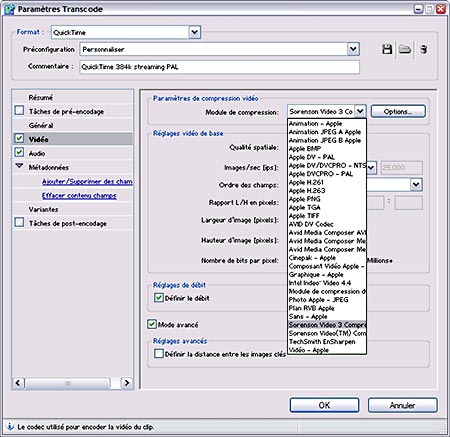This screenshot has width=450, height=437.
Task: Enable Tâches de post-encodage checkbox
Action: [19, 223]
